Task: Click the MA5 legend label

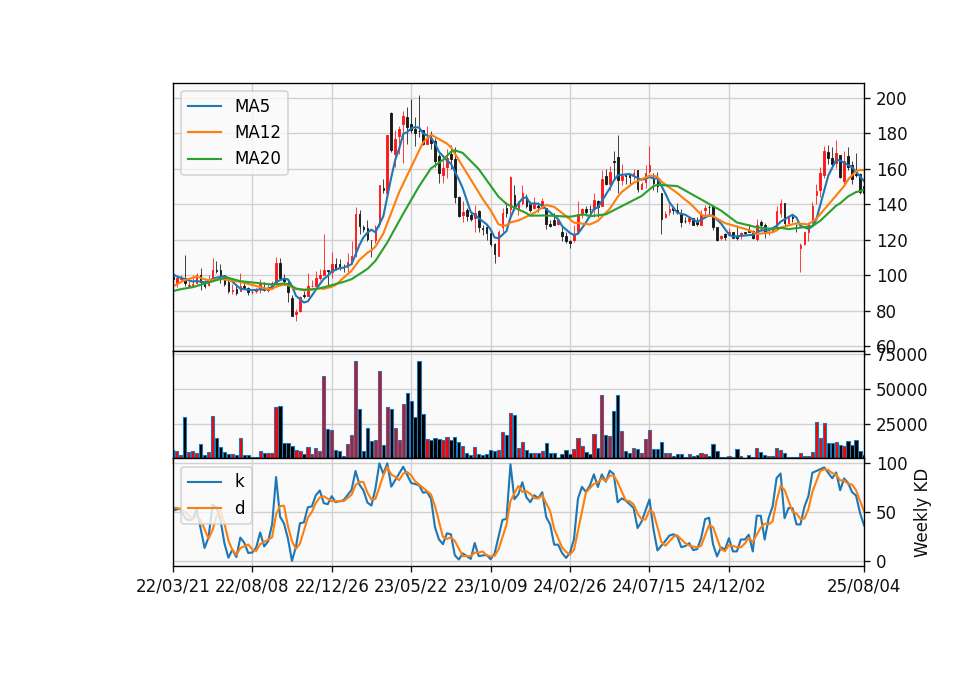Action: pyautogui.click(x=252, y=106)
